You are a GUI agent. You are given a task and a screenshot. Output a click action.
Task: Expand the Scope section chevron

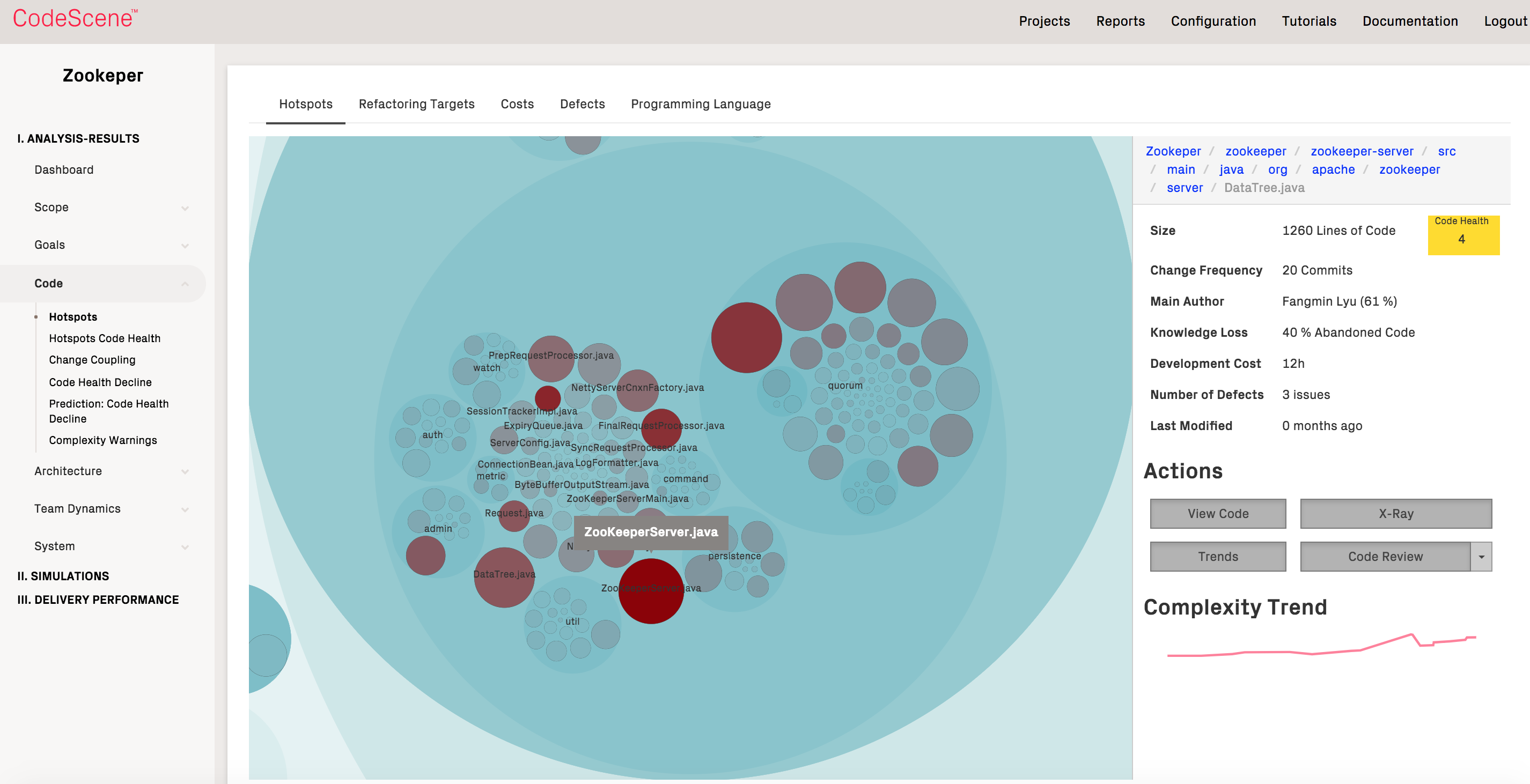[x=185, y=208]
